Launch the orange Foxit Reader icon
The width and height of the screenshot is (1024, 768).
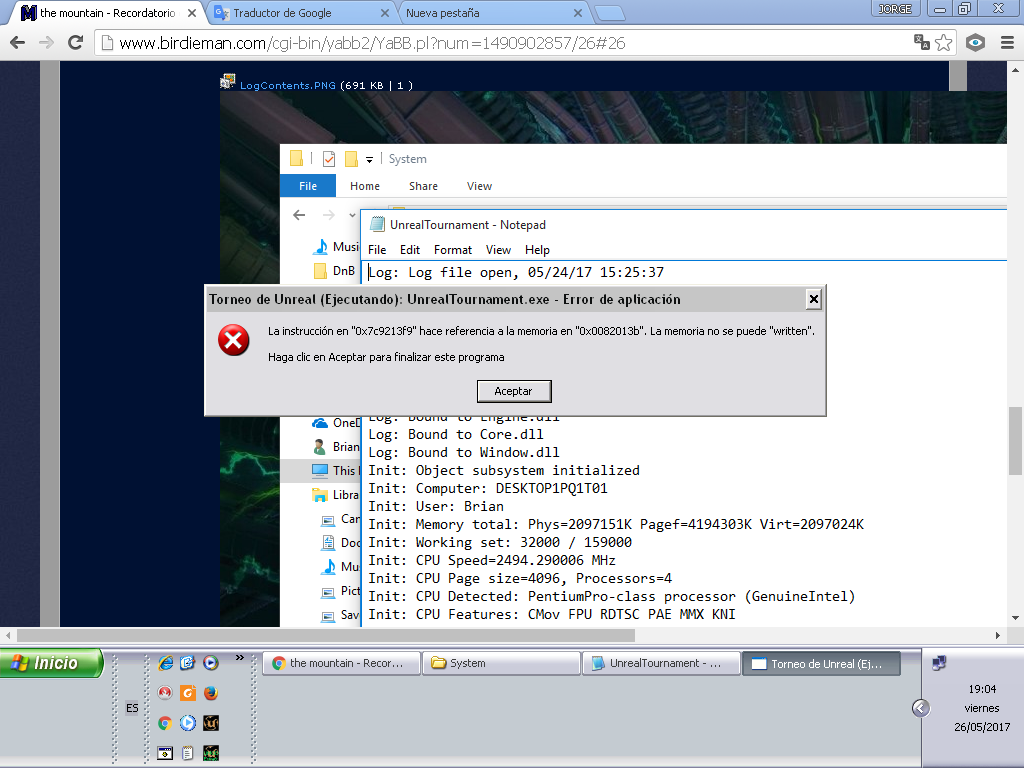pos(187,692)
